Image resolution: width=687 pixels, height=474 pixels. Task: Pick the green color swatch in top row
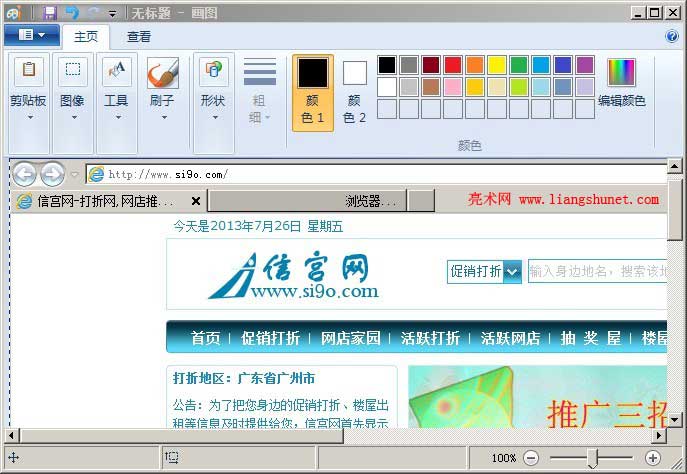click(x=519, y=65)
